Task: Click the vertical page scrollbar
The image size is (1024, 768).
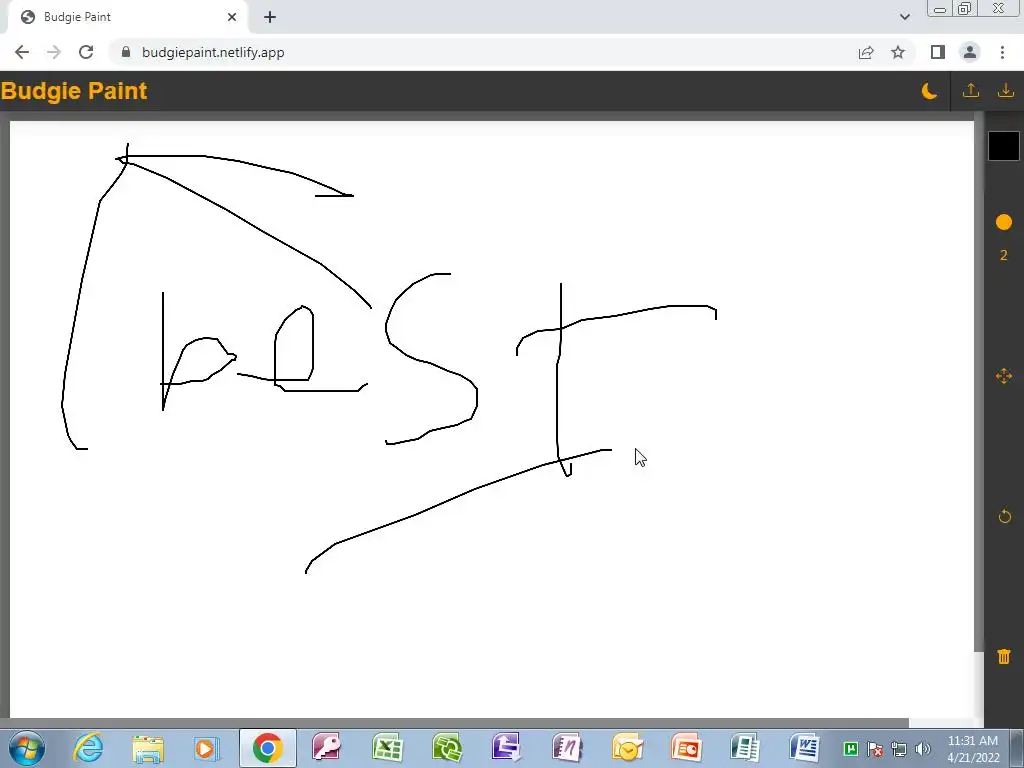Action: (x=979, y=381)
